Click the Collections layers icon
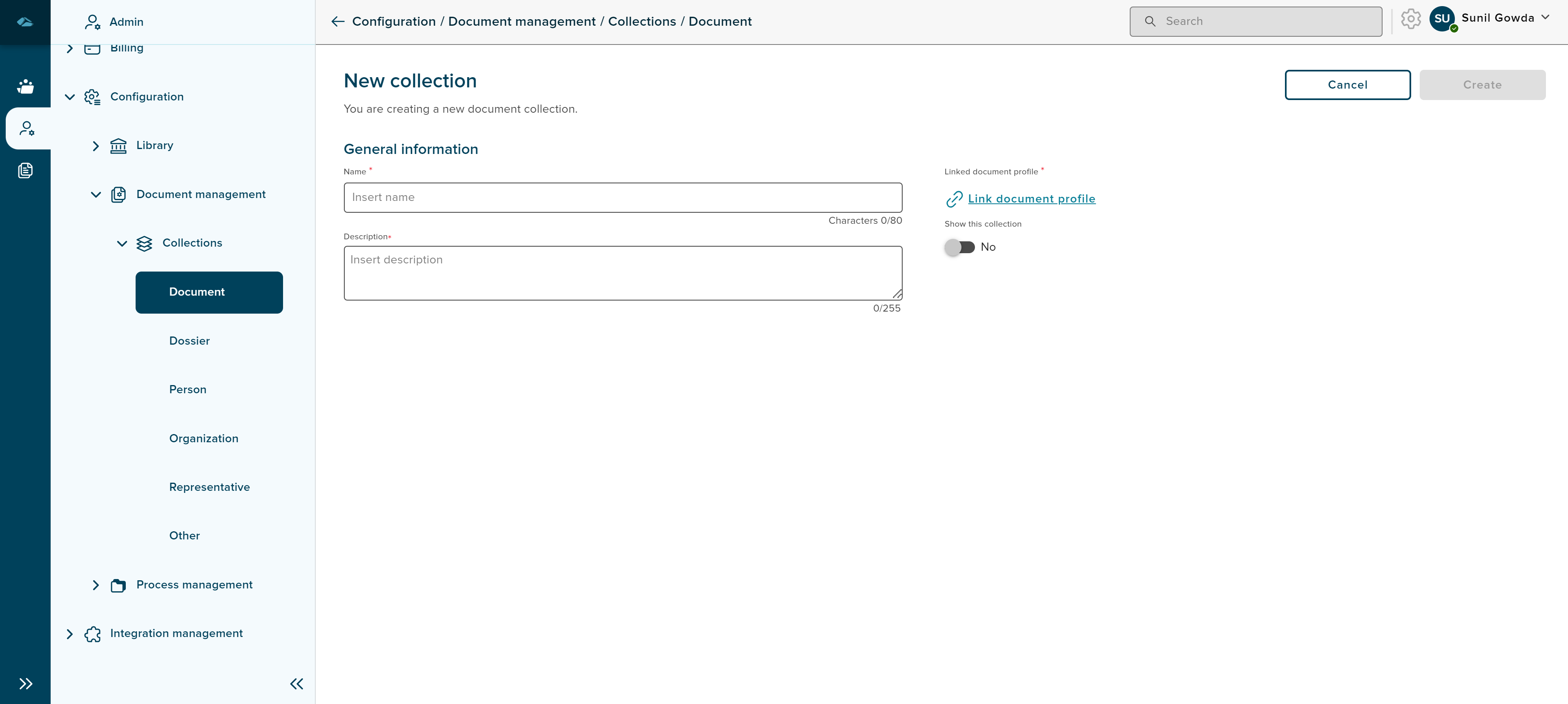 (145, 243)
